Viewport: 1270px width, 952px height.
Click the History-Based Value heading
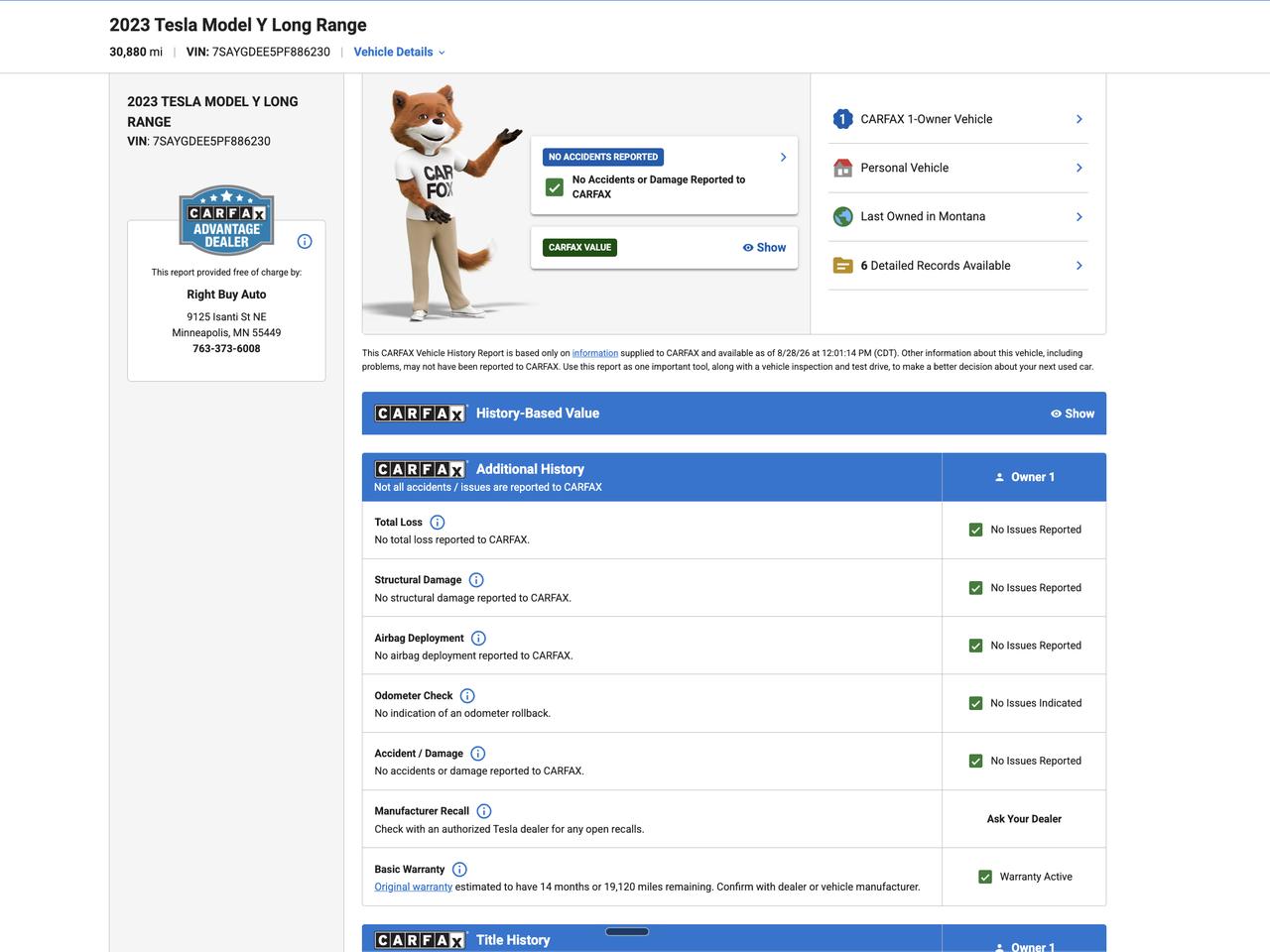pos(538,414)
